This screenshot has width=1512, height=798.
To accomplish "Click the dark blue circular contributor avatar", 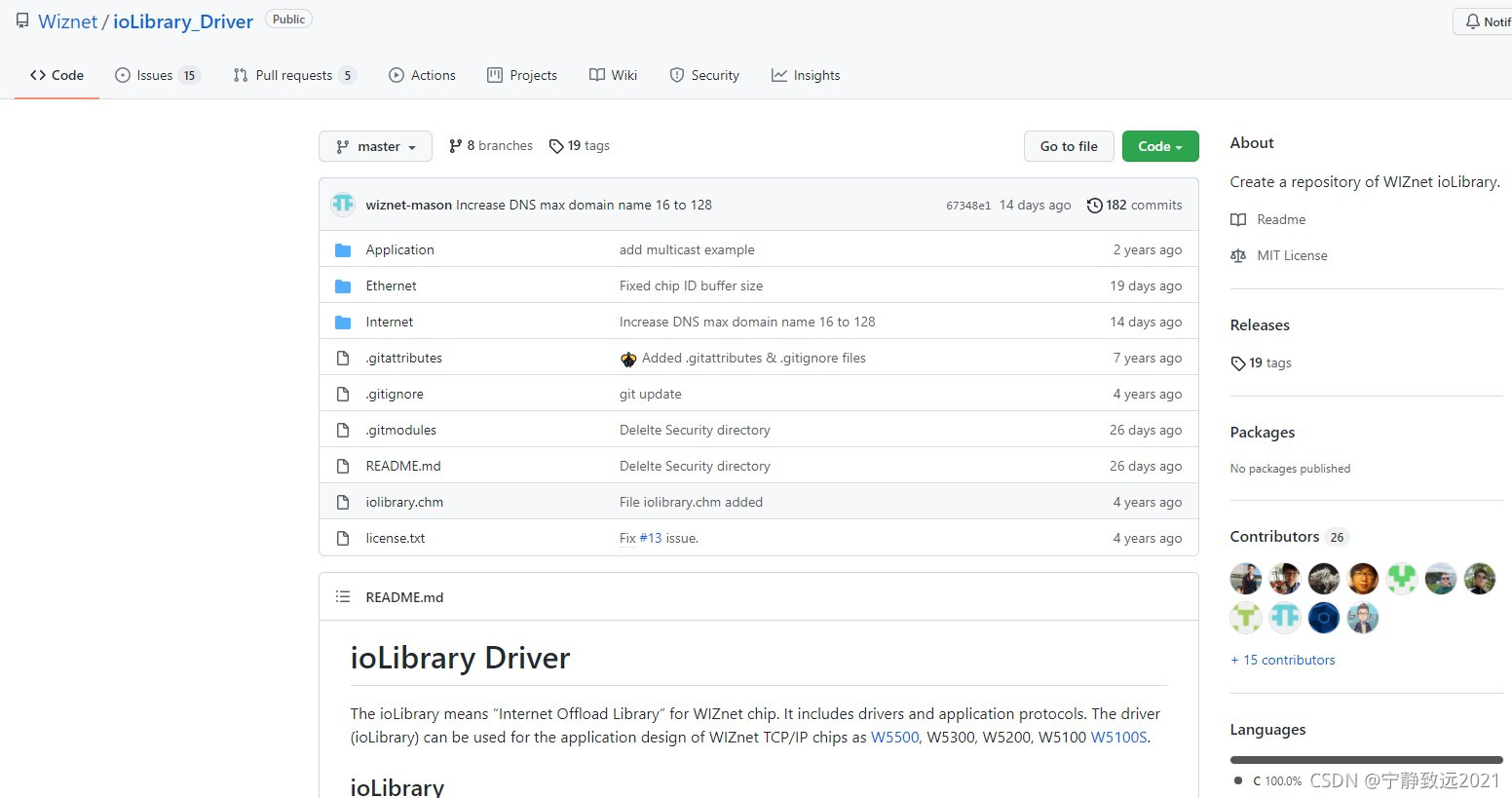I will [1324, 618].
